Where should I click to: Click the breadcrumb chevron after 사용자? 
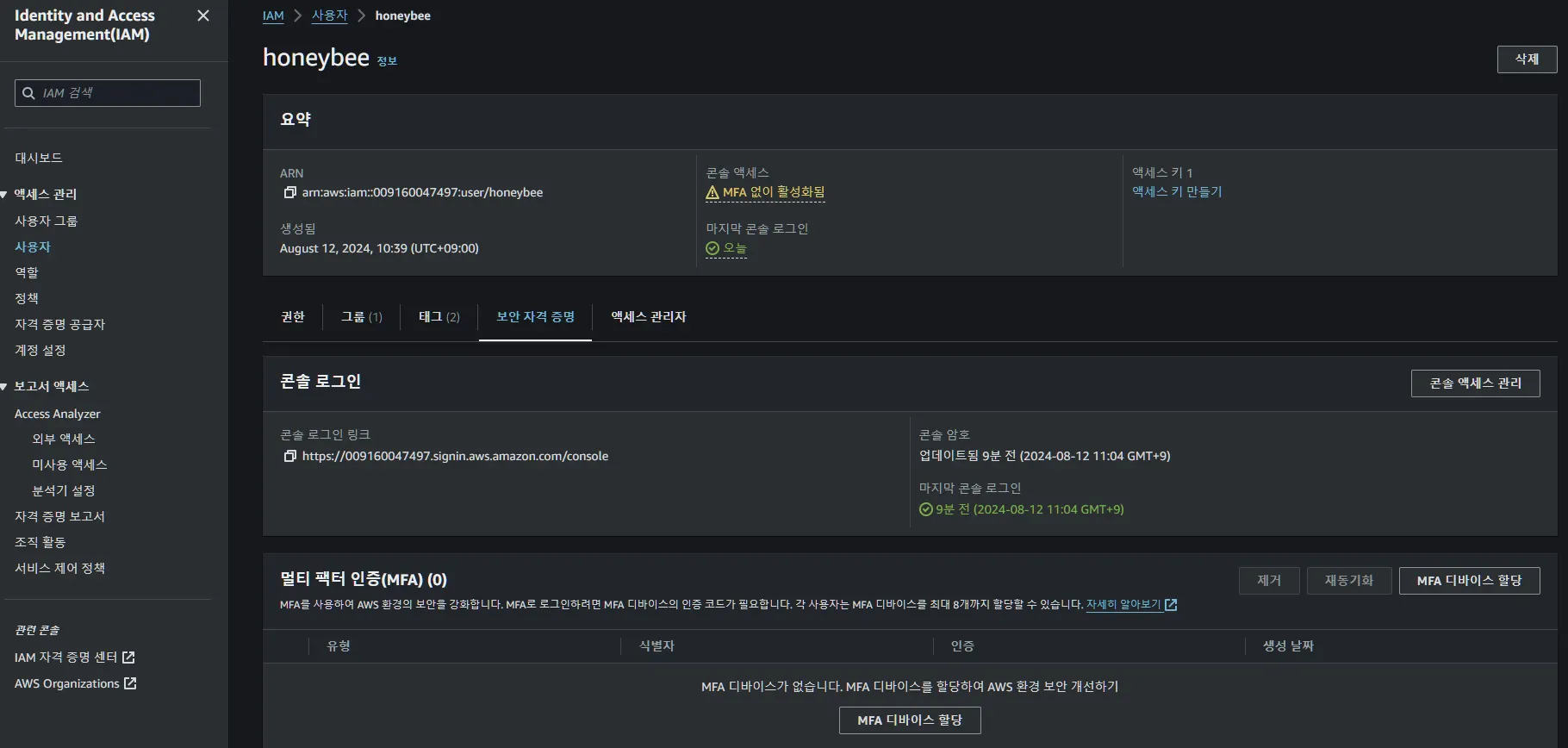tap(362, 16)
